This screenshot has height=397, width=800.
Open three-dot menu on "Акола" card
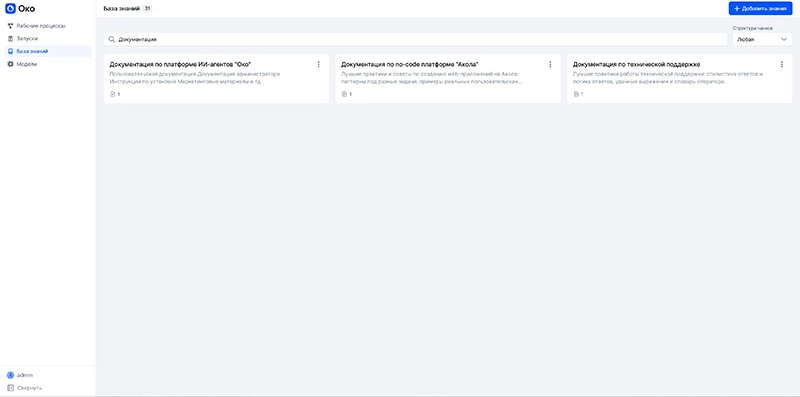point(550,64)
